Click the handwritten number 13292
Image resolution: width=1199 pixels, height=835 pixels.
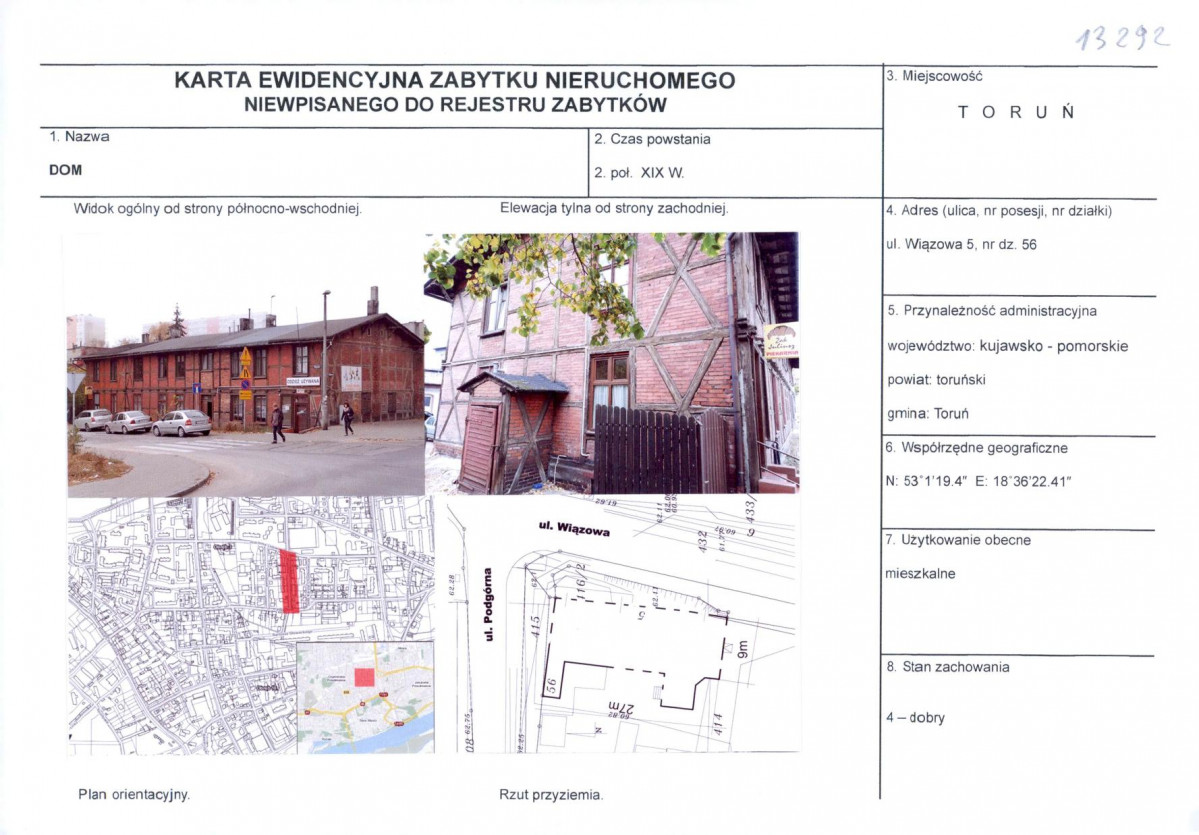click(x=1123, y=37)
